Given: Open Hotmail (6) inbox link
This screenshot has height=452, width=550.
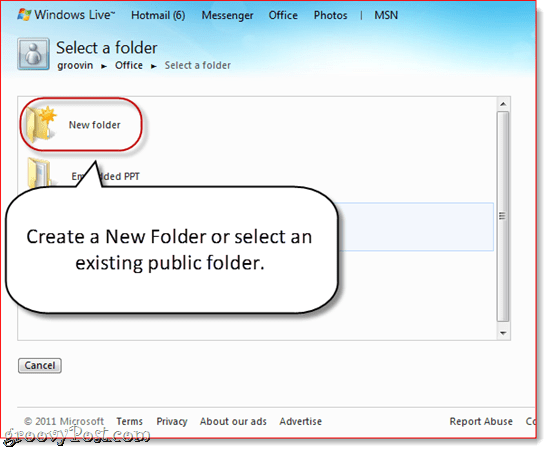Looking at the screenshot, I should pos(158,15).
